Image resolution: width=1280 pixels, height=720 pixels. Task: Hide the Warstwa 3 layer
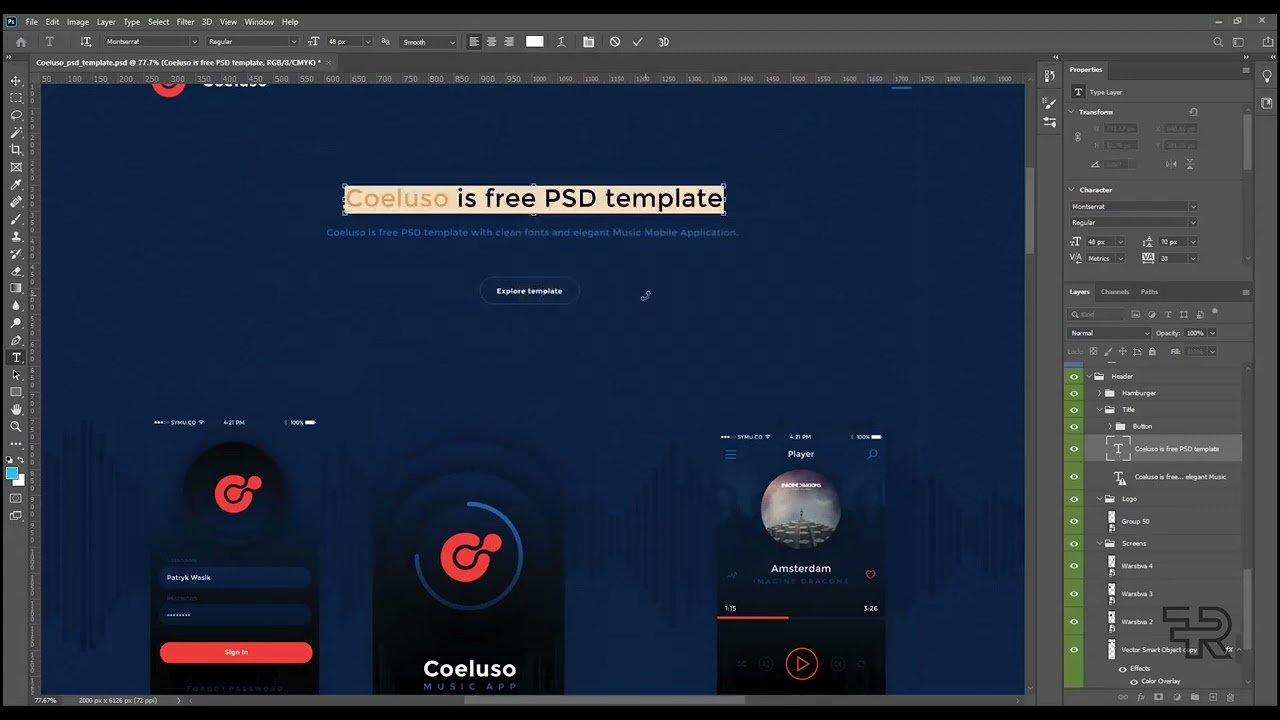coord(1074,594)
